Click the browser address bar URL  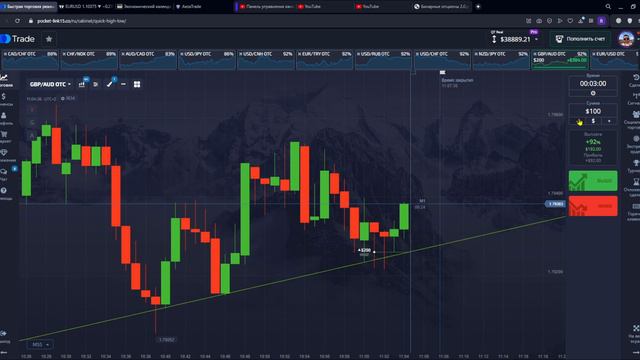[x=82, y=21]
